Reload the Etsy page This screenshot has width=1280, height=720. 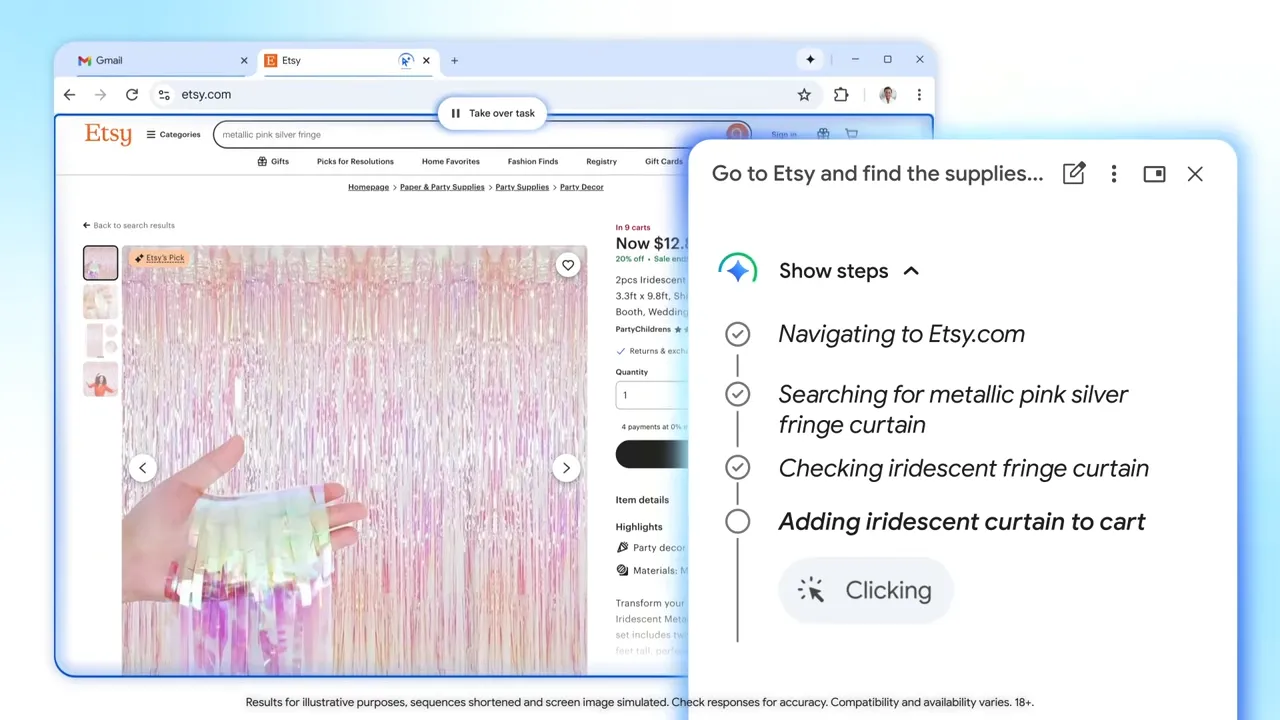131,94
